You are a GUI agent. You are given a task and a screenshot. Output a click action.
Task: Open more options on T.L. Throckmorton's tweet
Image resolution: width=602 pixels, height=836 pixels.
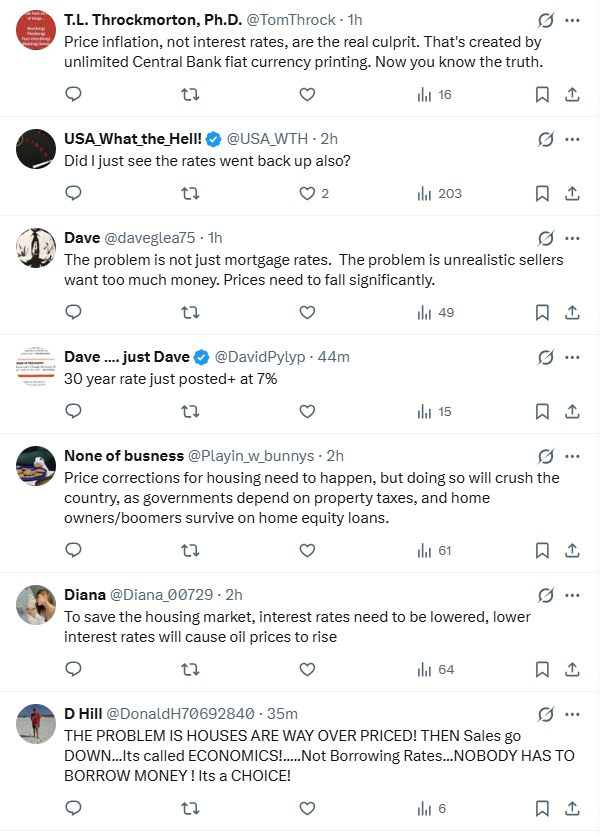[x=572, y=20]
